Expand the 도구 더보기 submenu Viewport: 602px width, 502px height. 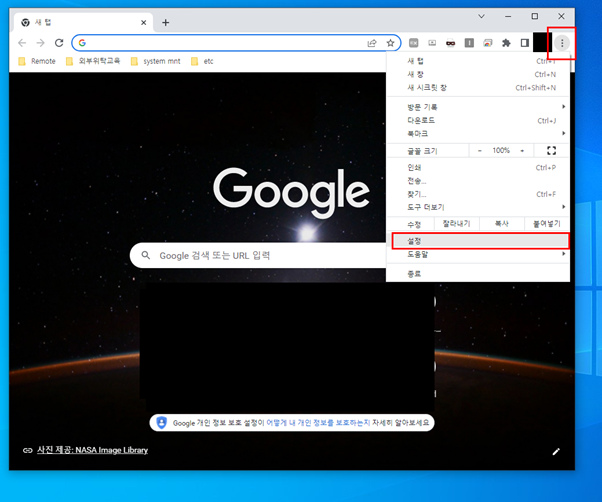coord(478,207)
